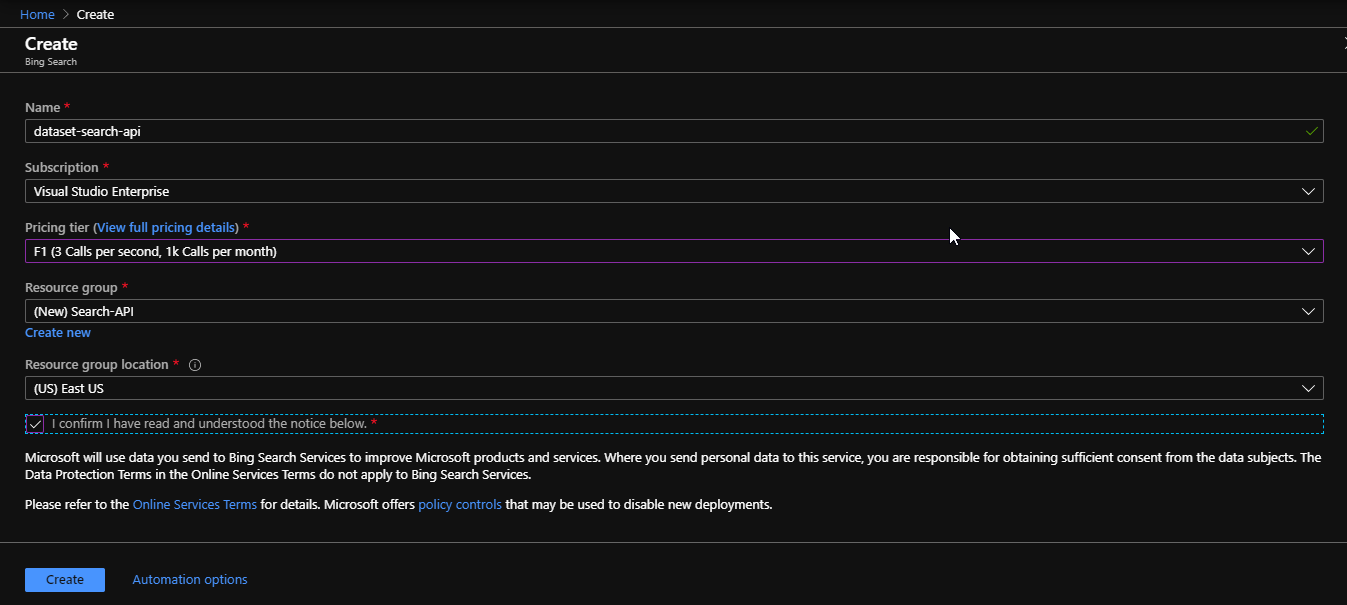Click the green validation checkmark in Name field
Screen dimensions: 1347x605
[1311, 131]
